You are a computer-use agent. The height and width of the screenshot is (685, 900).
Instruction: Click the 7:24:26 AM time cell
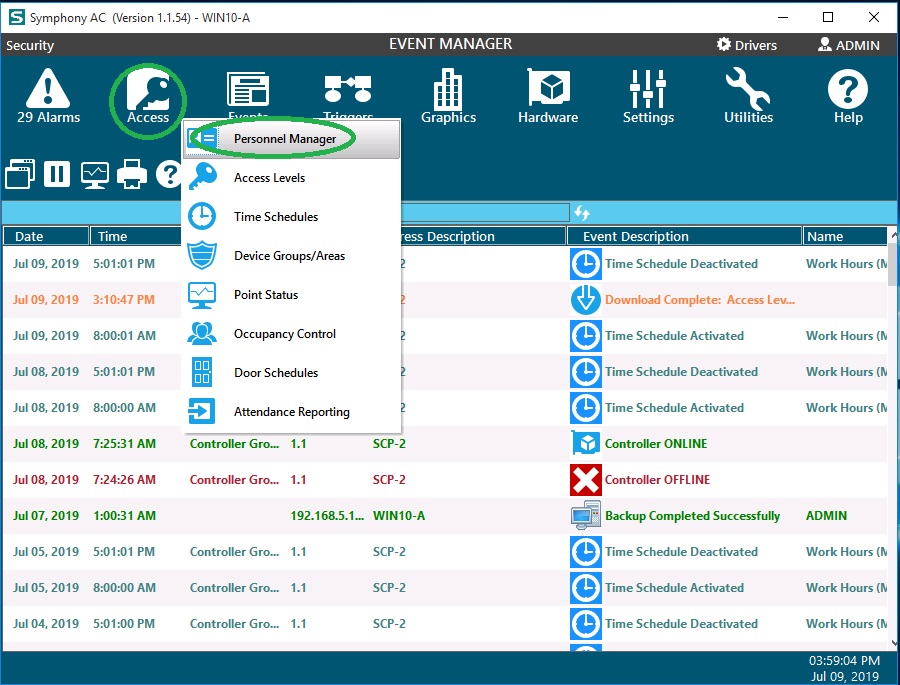[x=125, y=479]
